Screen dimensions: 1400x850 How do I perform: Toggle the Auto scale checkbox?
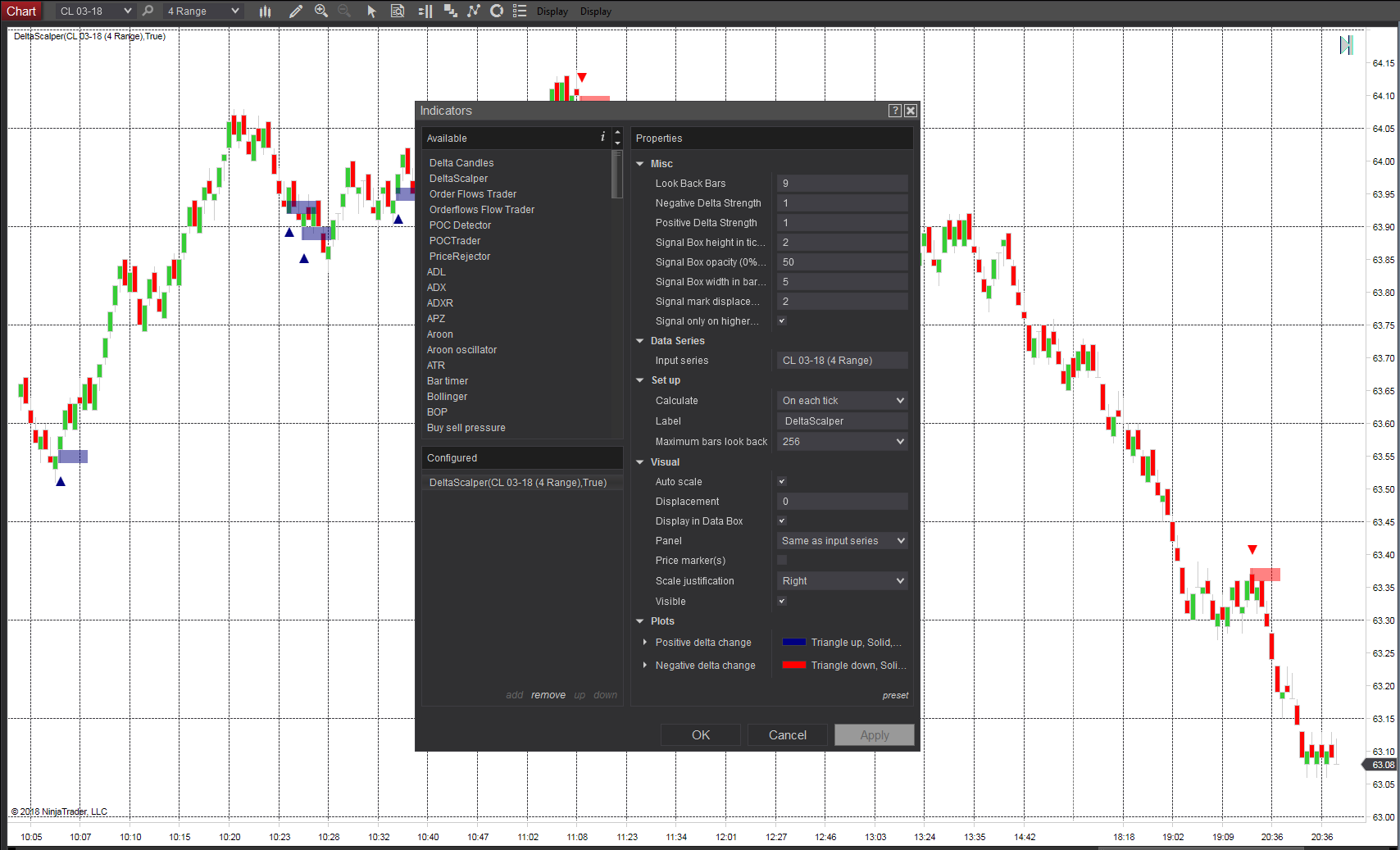(782, 482)
